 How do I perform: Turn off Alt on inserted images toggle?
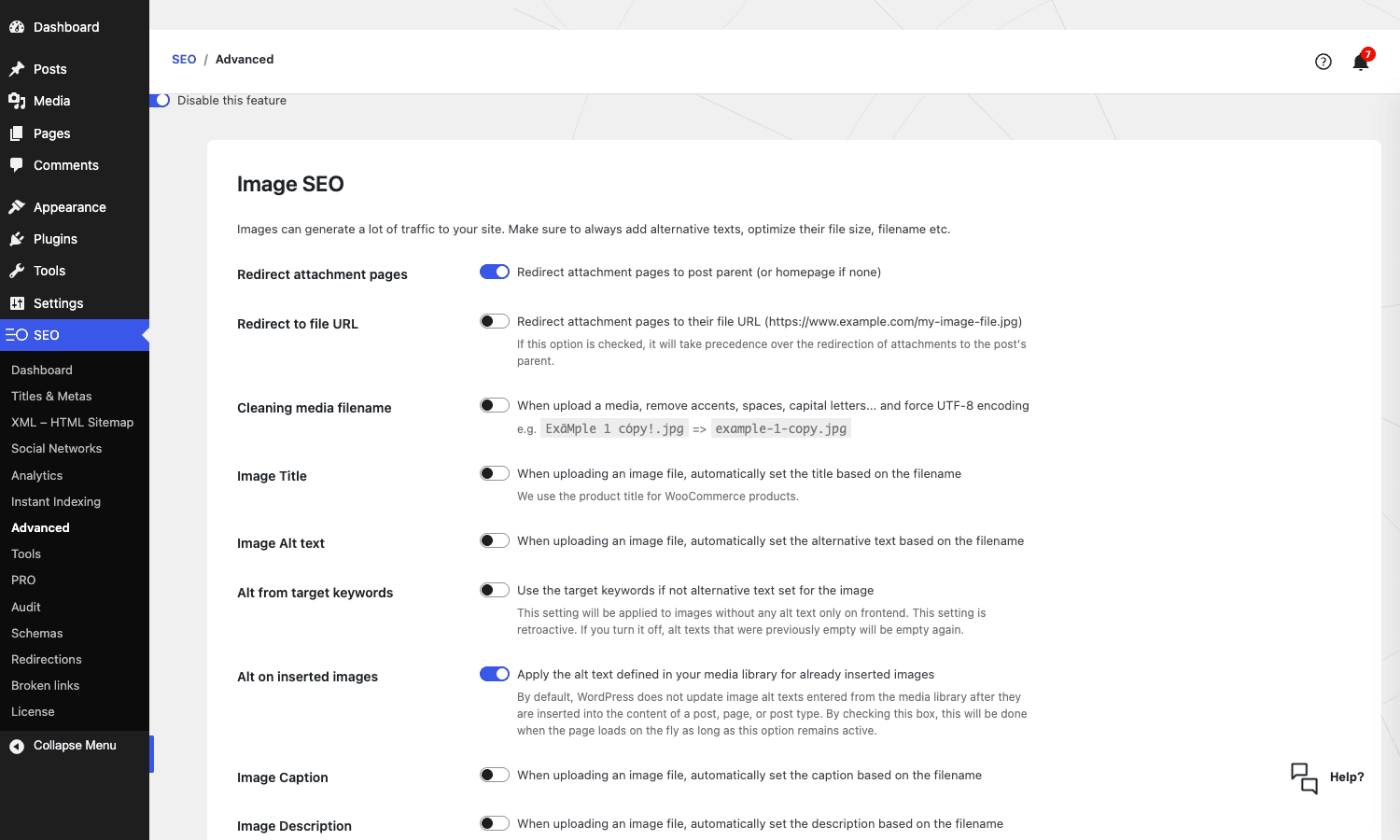coord(495,674)
